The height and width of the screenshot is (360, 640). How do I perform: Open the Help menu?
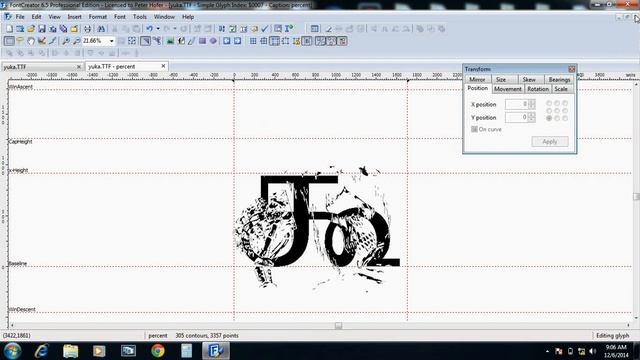click(x=188, y=17)
